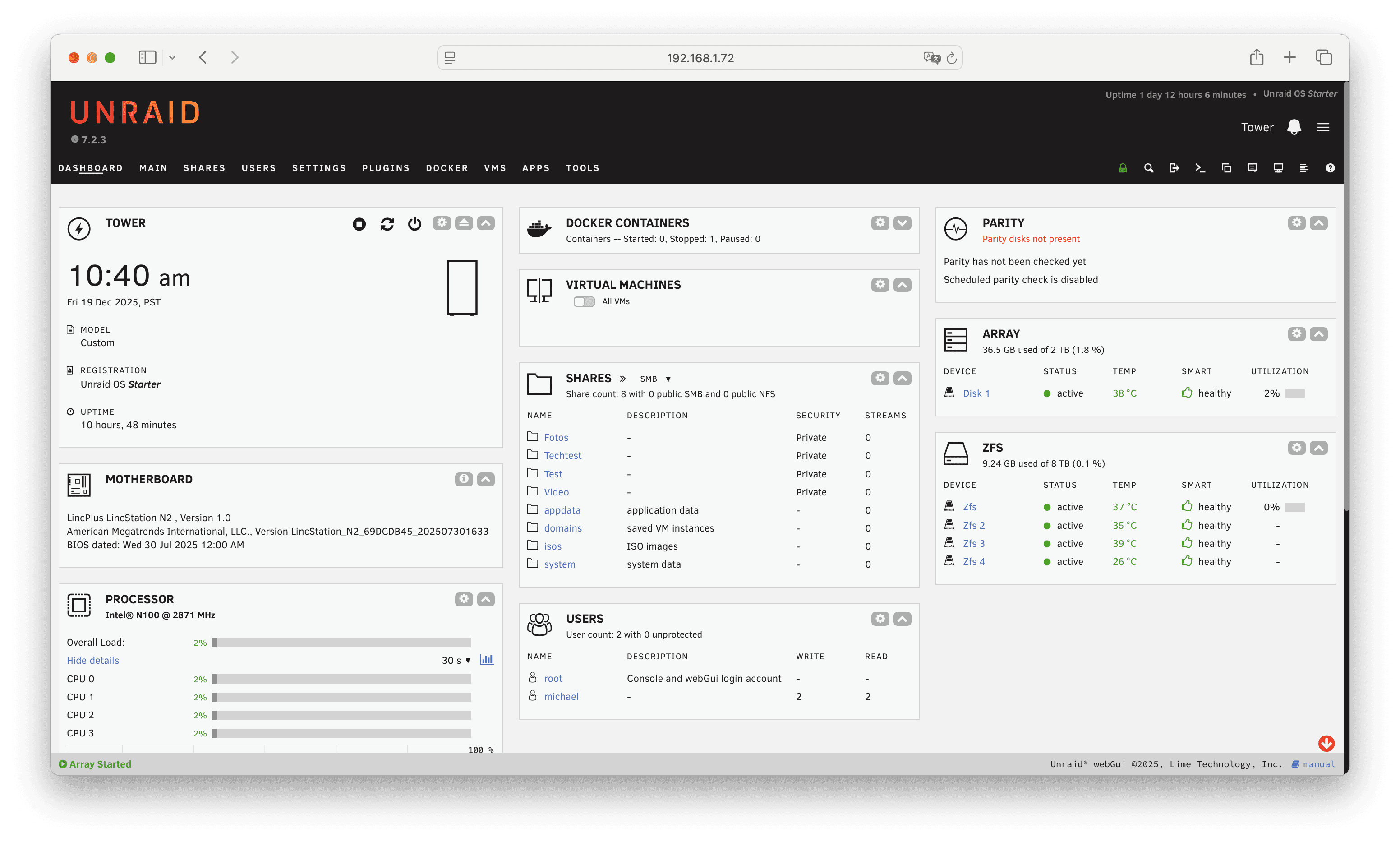Open the terminal icon in navigation bar
1400x842 pixels.
pos(1200,168)
